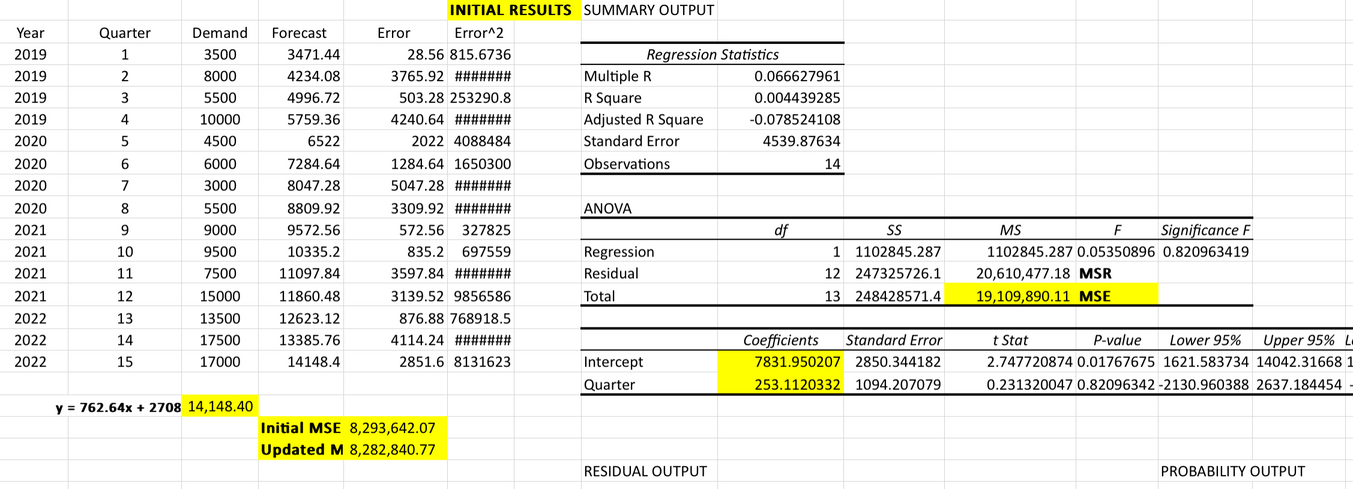Click the Quarter coefficient cell 253.1120332
The width and height of the screenshot is (1353, 489).
(780, 384)
